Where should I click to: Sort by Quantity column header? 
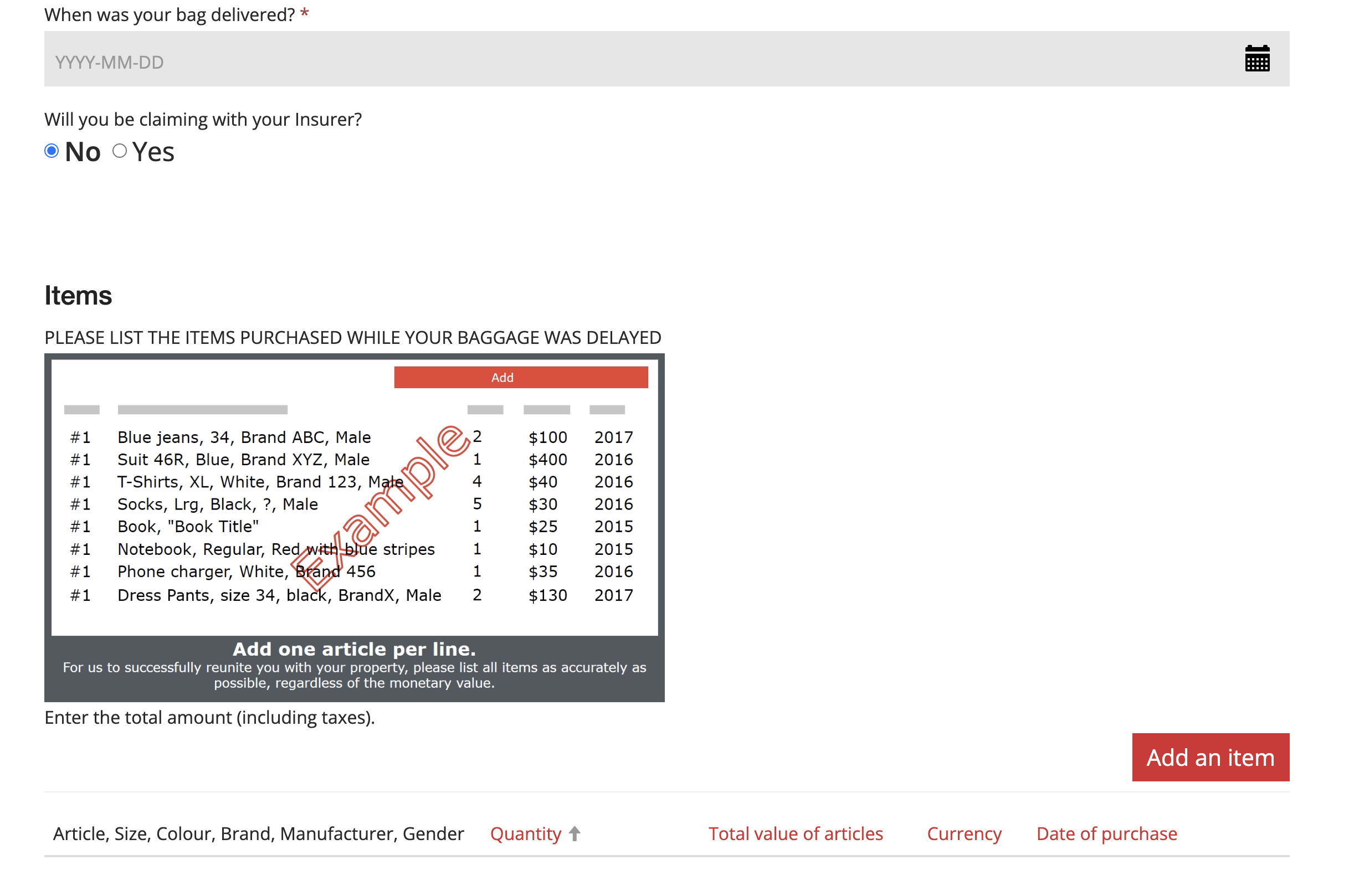click(525, 834)
